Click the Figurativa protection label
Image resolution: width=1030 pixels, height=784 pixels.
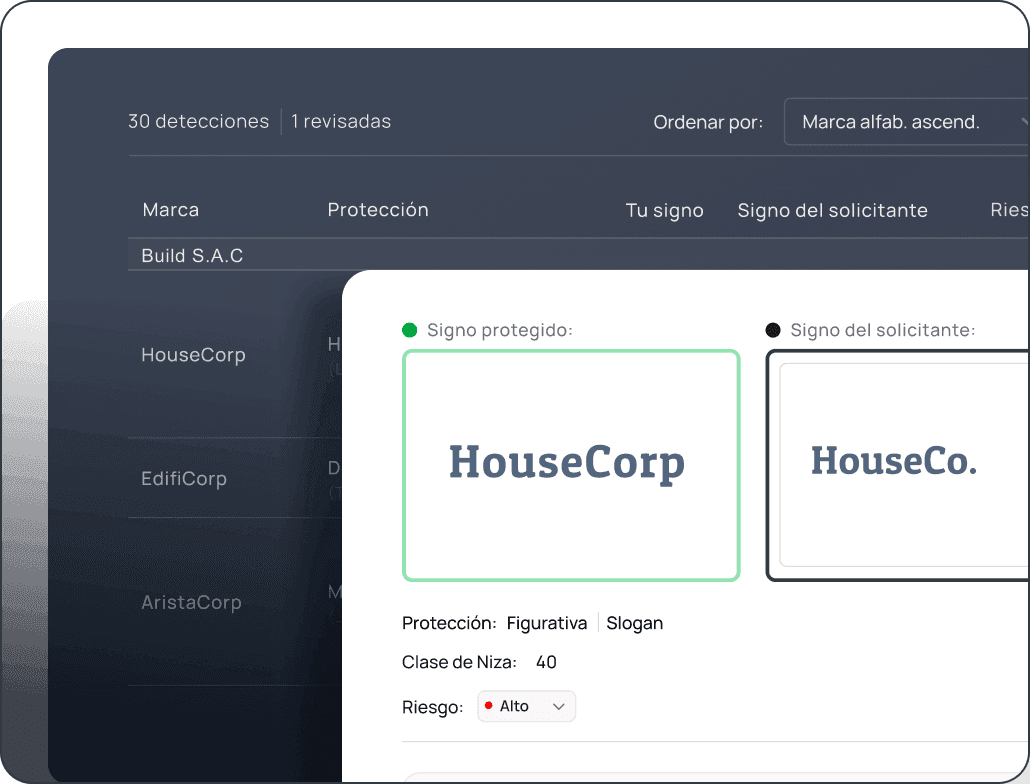tap(547, 622)
